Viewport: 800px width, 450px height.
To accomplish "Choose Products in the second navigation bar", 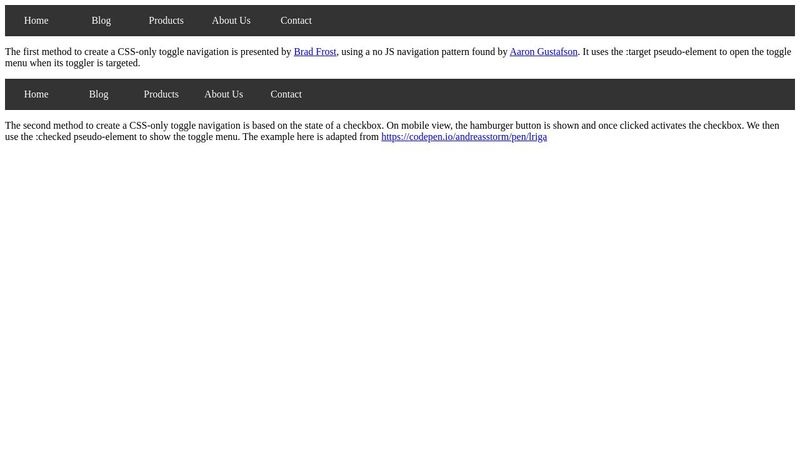I will (161, 94).
